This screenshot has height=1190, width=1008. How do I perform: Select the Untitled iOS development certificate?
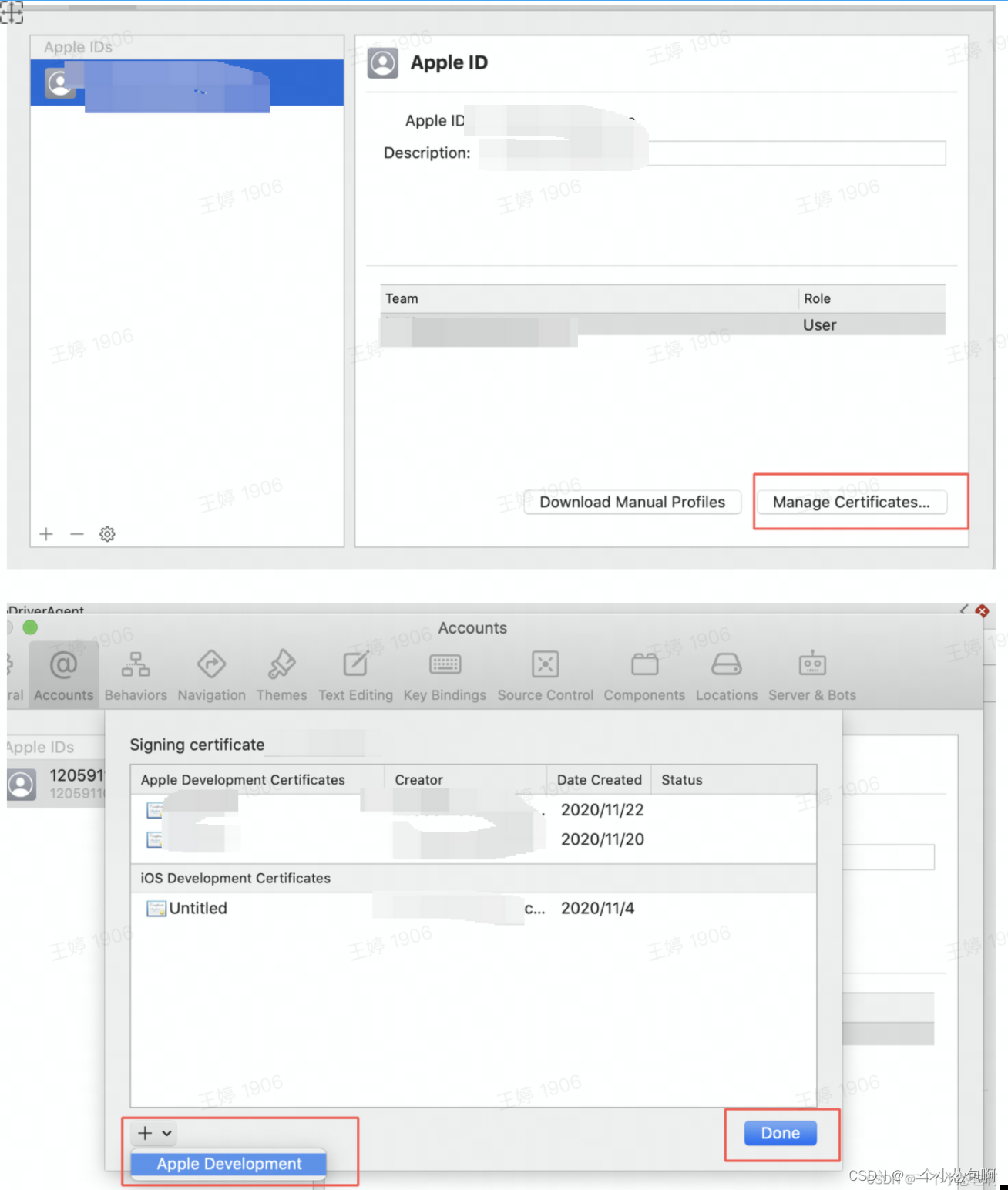point(198,908)
